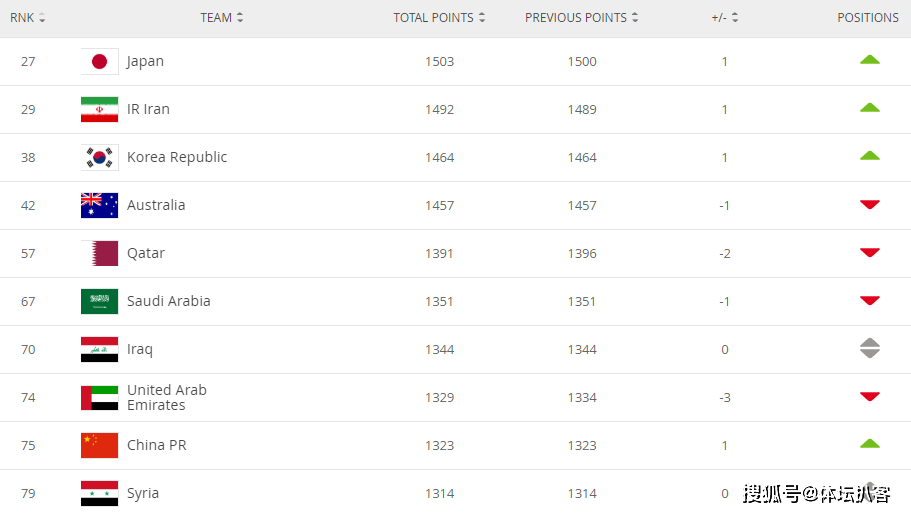
Task: Open the United Arab Emirates team link
Action: click(167, 398)
